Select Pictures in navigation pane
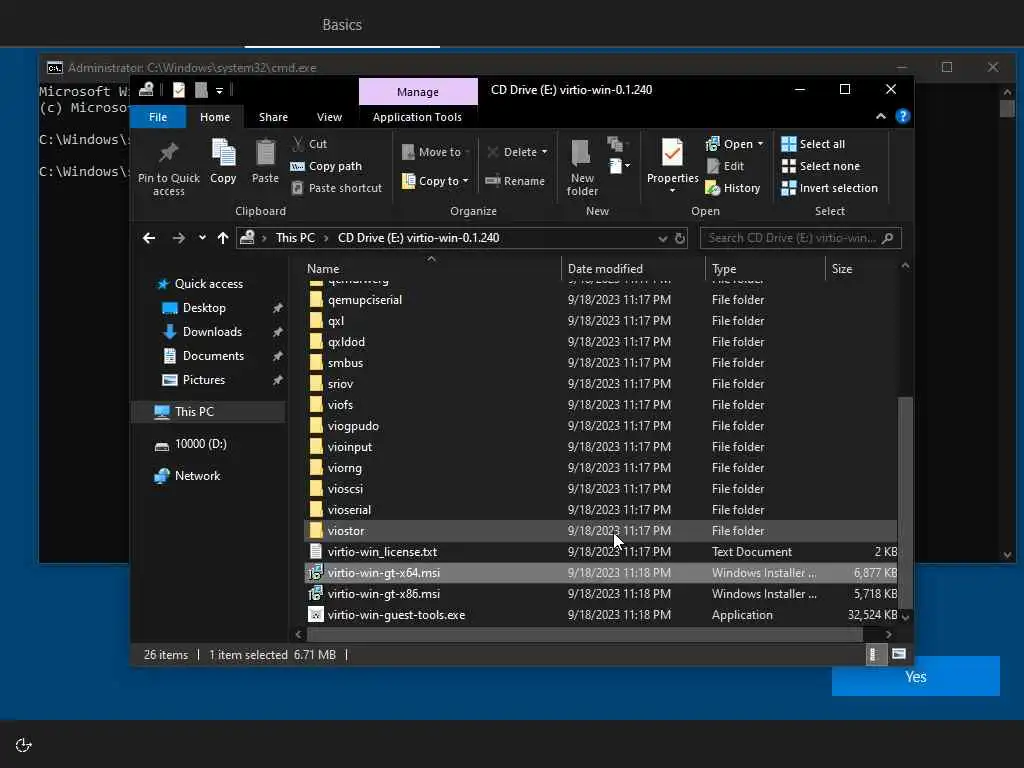Image resolution: width=1024 pixels, height=768 pixels. pos(203,380)
